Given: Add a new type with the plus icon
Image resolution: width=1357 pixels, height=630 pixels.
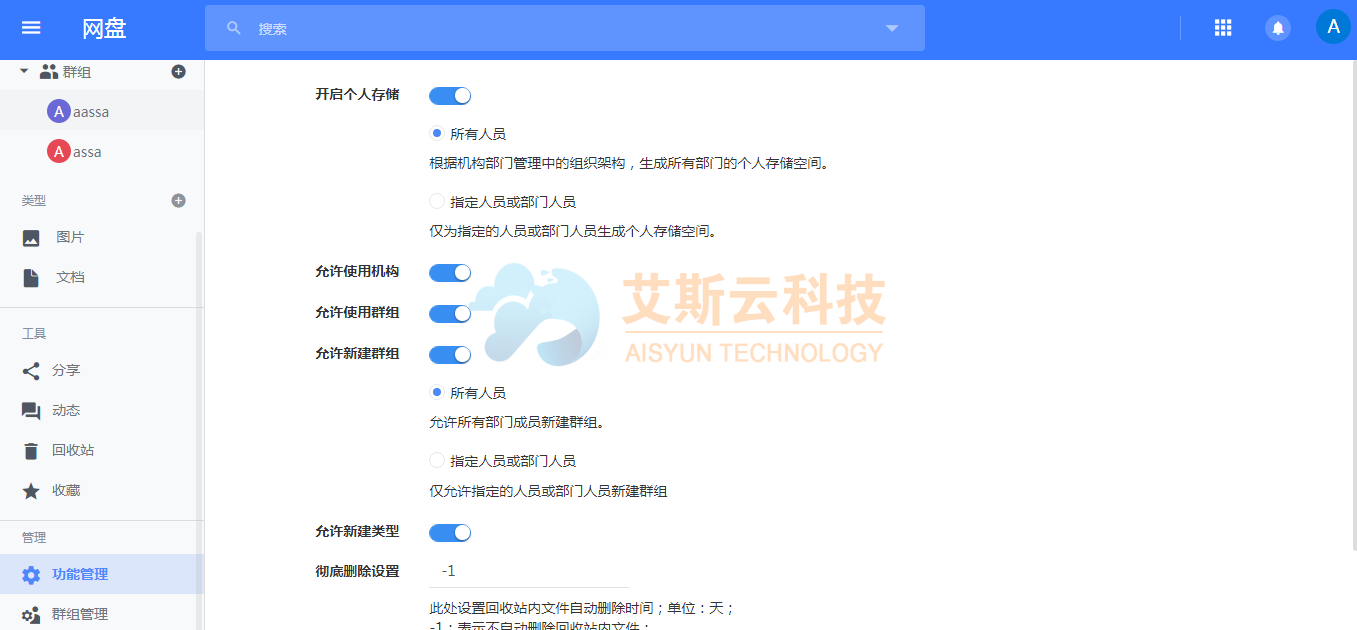Looking at the screenshot, I should click(179, 200).
